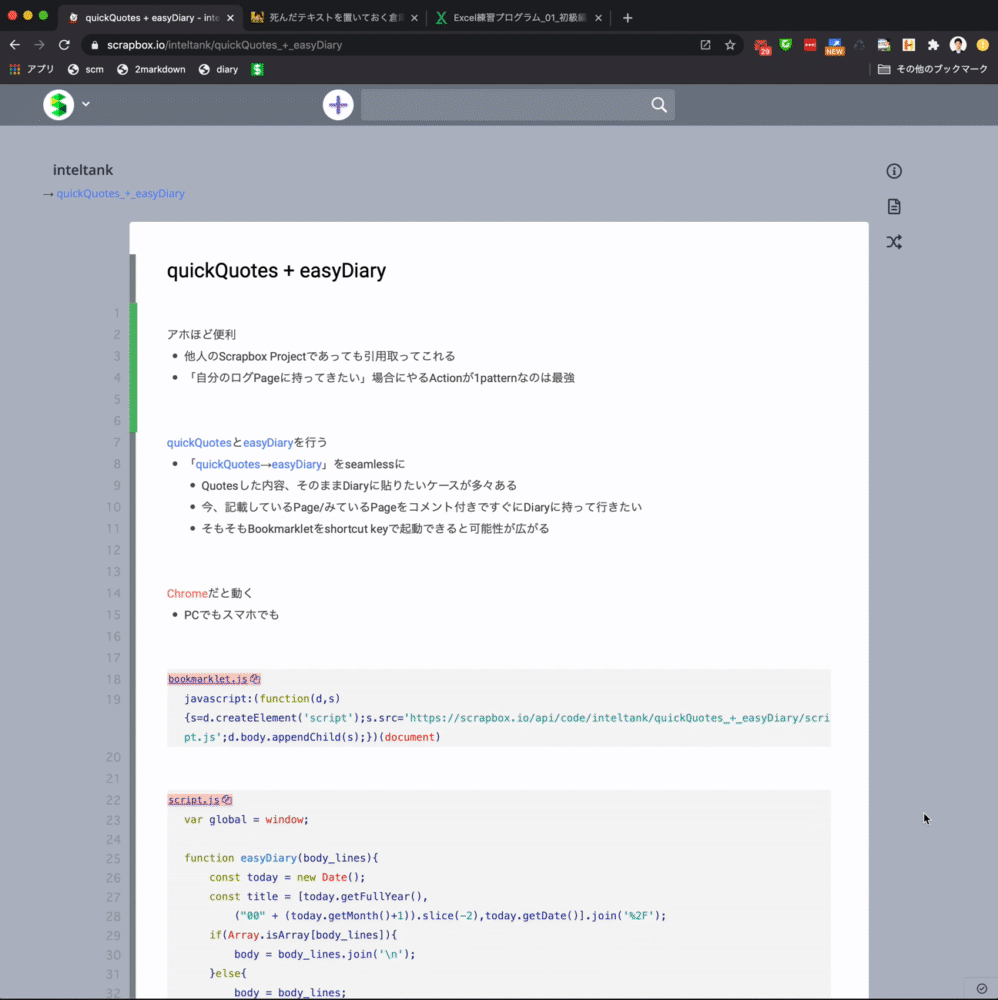Image resolution: width=998 pixels, height=1000 pixels.
Task: Click the orange H extension icon
Action: click(x=909, y=45)
